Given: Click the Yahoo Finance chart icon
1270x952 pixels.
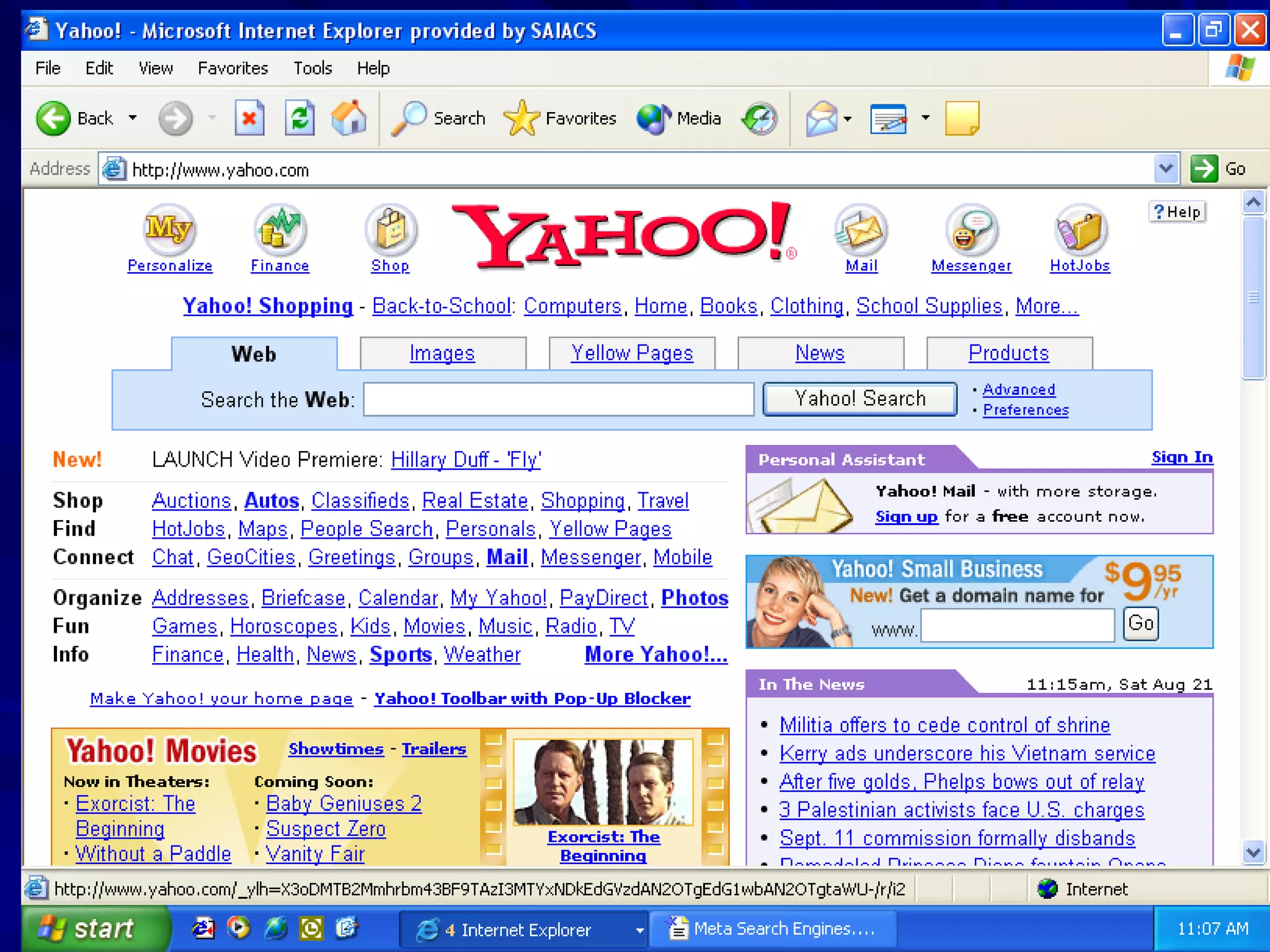Looking at the screenshot, I should (280, 231).
